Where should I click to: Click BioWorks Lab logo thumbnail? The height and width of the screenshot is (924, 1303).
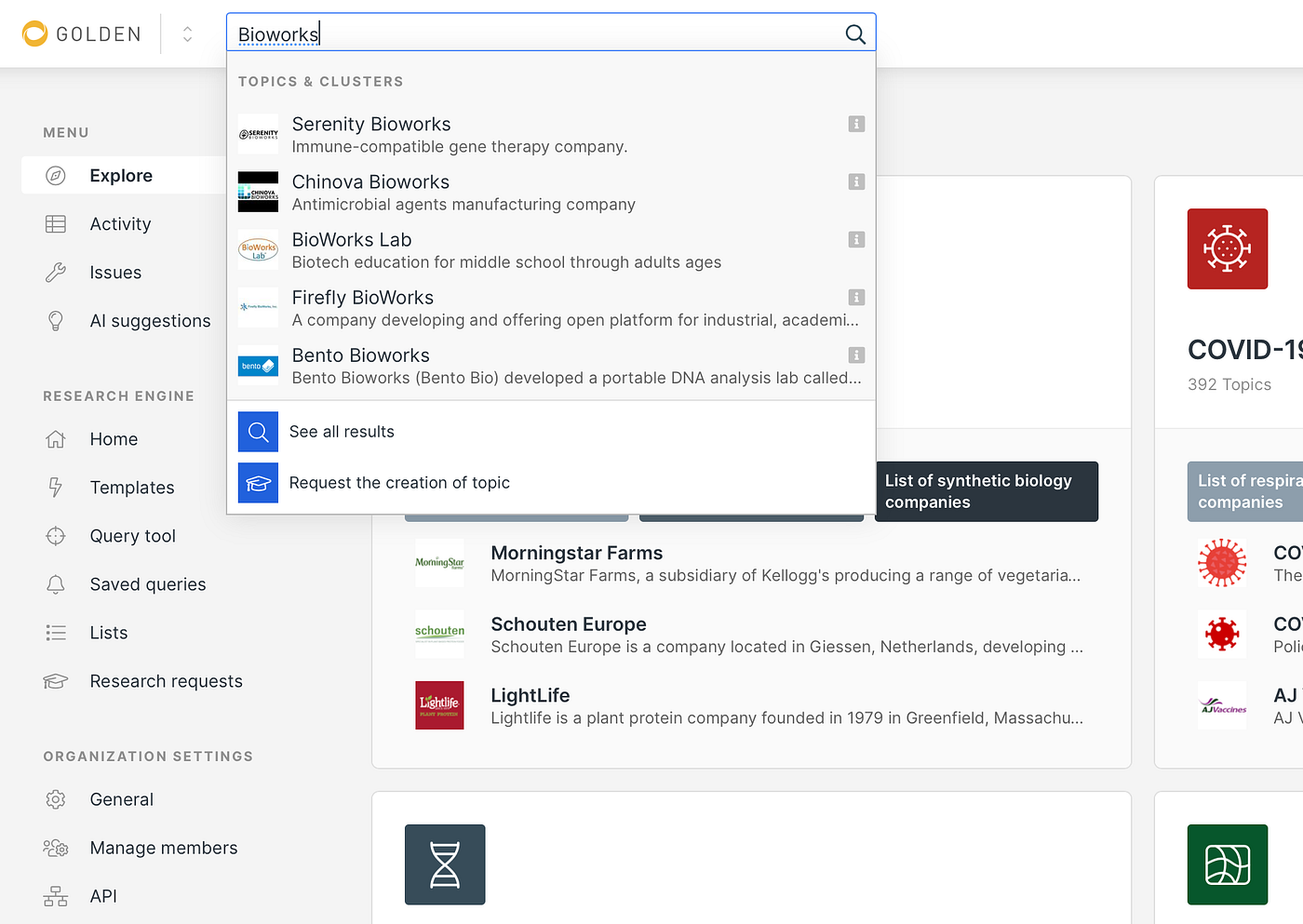point(258,249)
